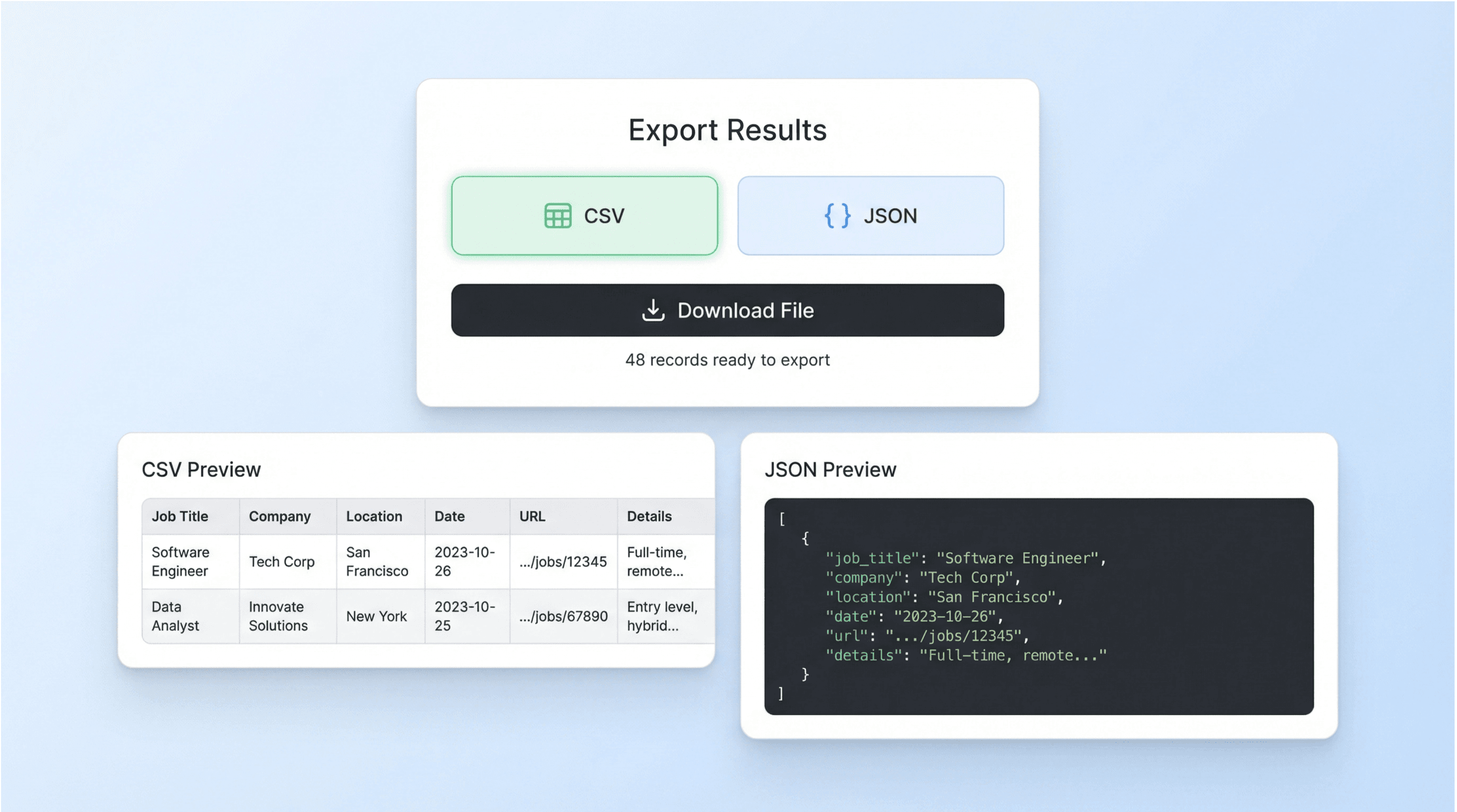
Task: Open the CSV Preview panel
Action: point(201,469)
